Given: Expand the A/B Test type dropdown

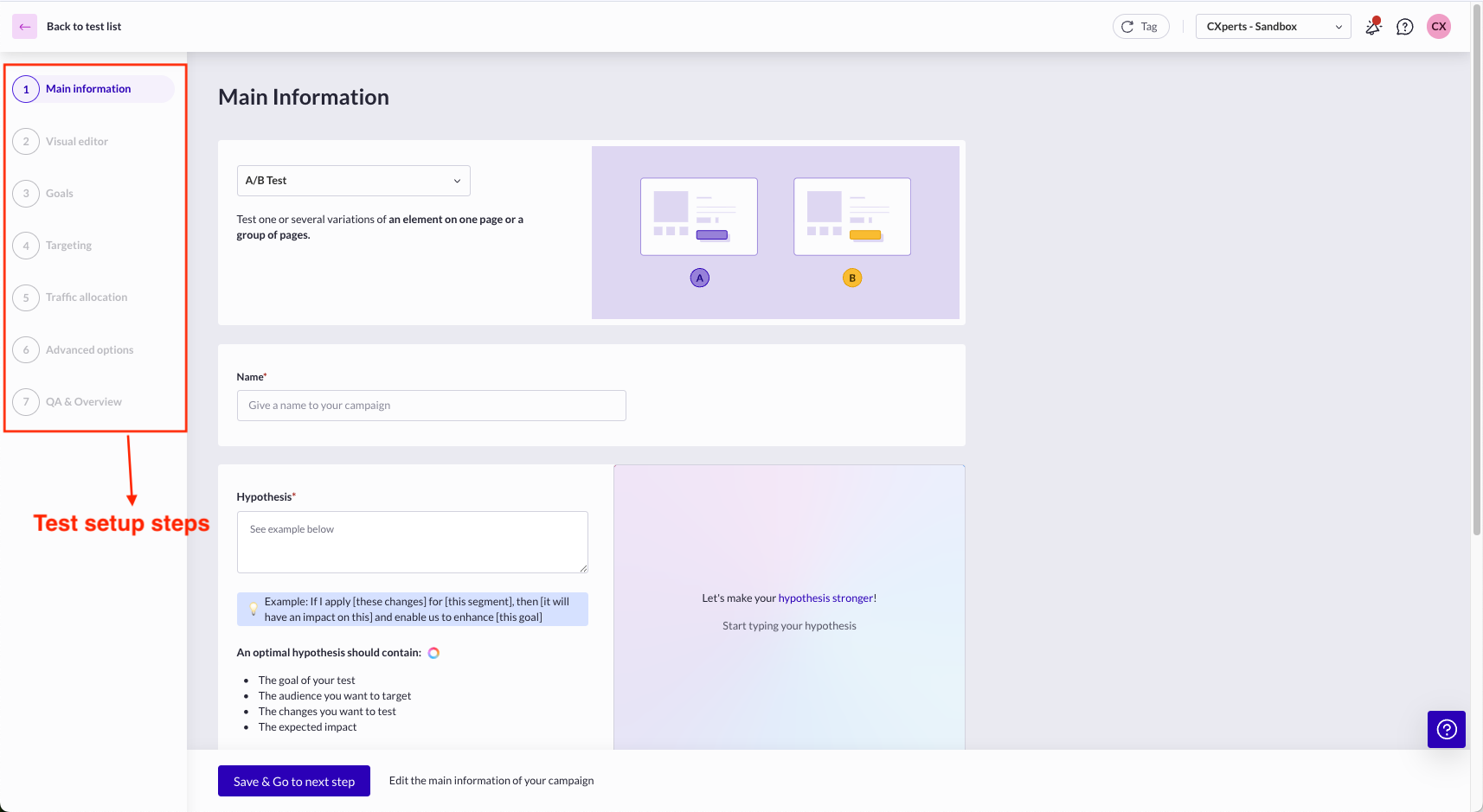Looking at the screenshot, I should pos(353,181).
